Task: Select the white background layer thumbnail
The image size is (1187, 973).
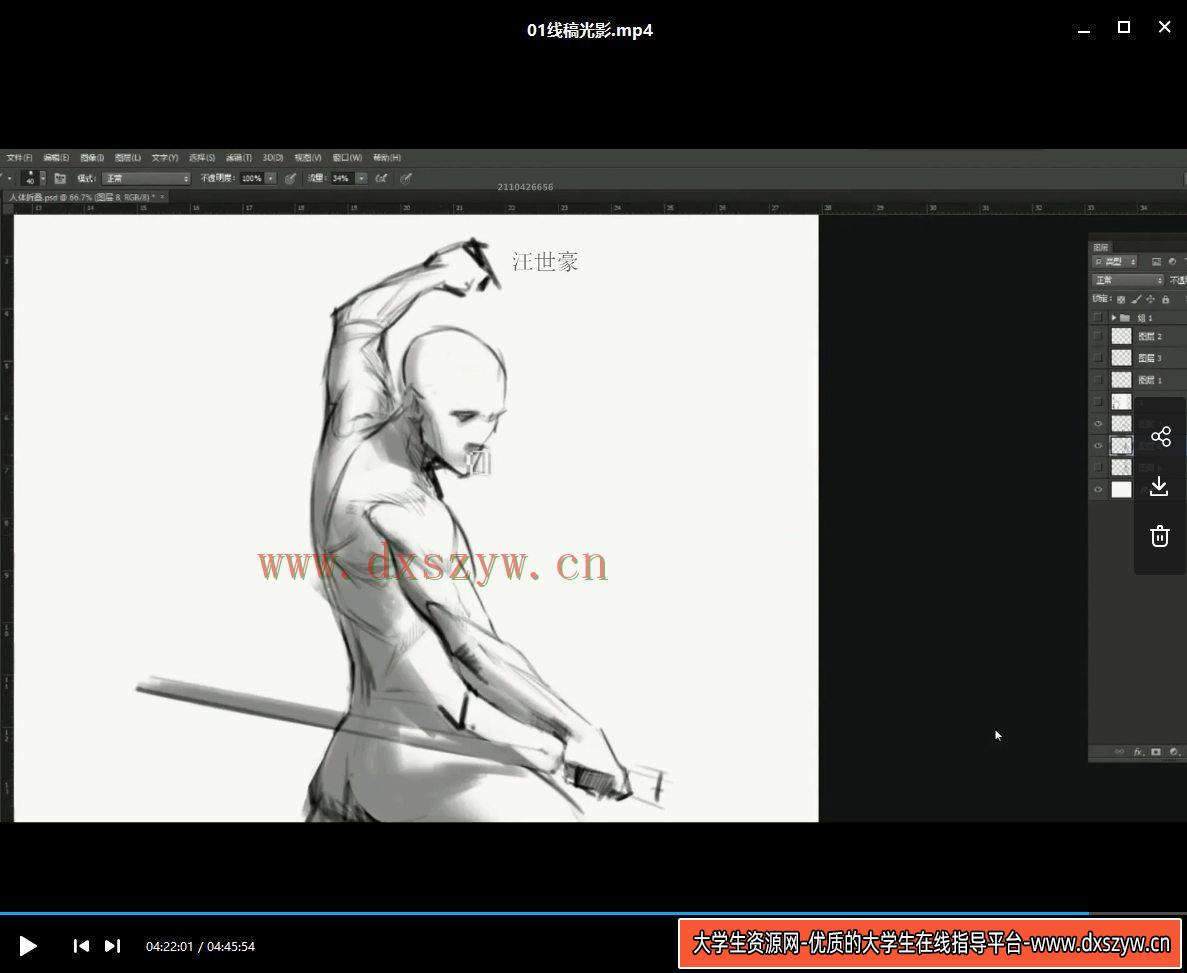Action: [x=1121, y=489]
